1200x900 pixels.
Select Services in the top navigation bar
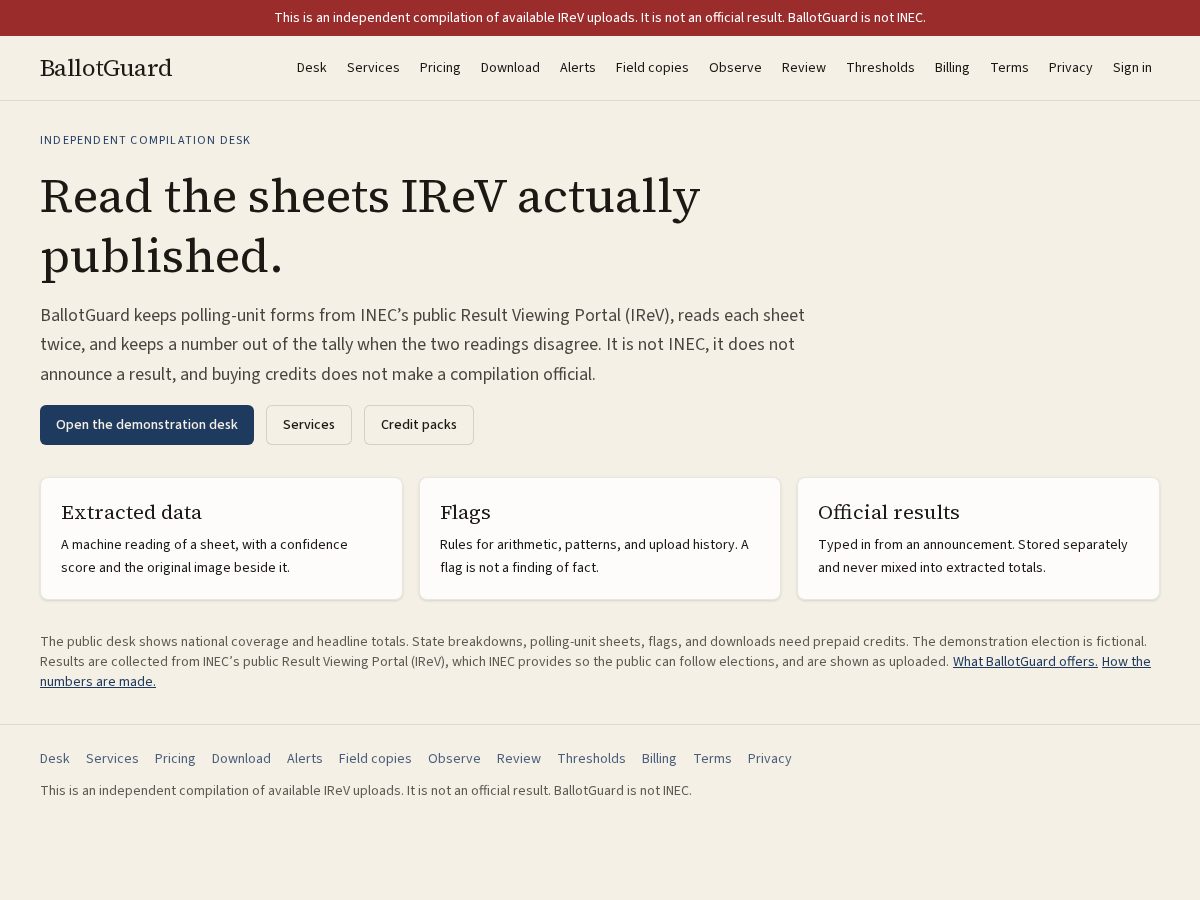point(373,67)
